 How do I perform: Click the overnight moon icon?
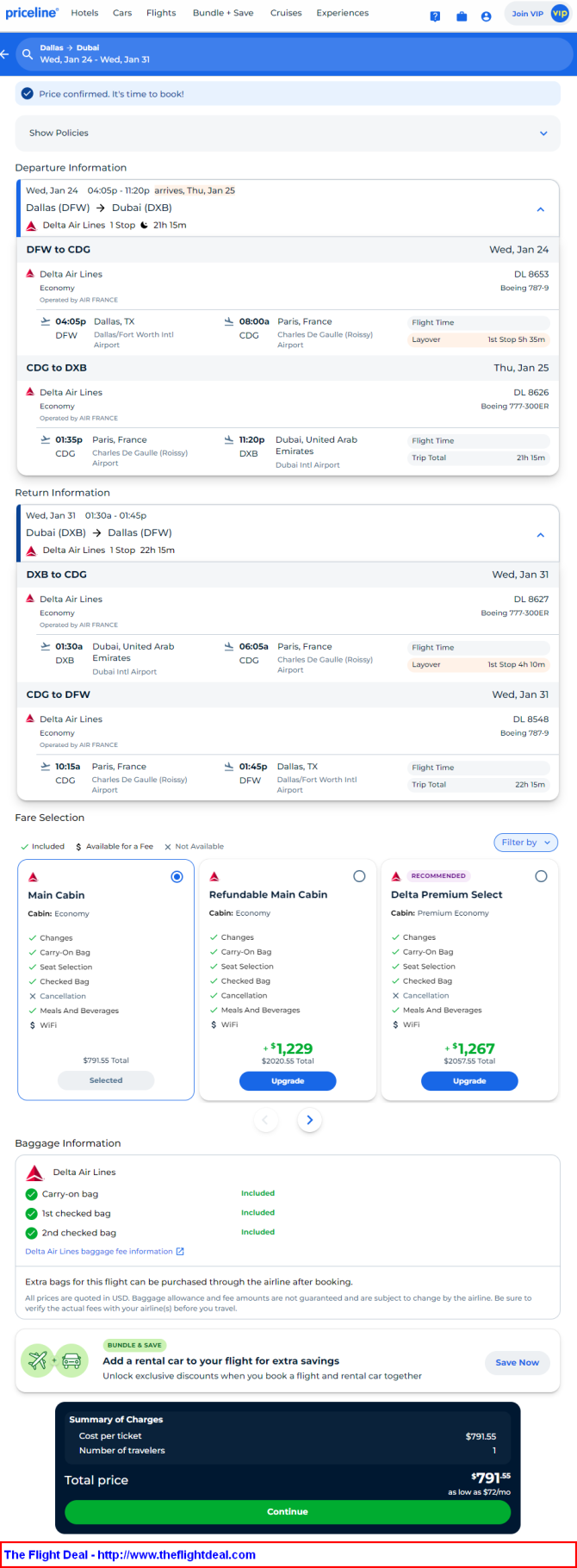coord(145,225)
